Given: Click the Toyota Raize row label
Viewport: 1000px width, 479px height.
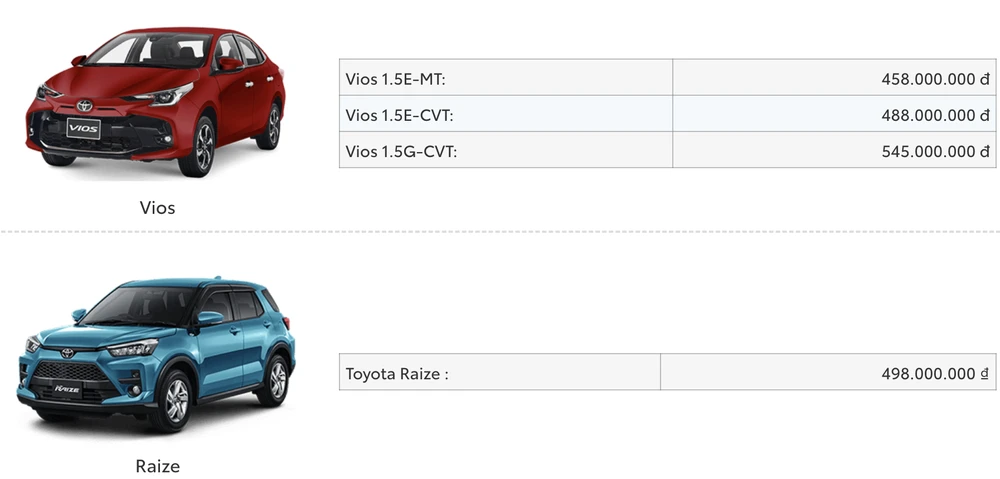Looking at the screenshot, I should coord(397,374).
